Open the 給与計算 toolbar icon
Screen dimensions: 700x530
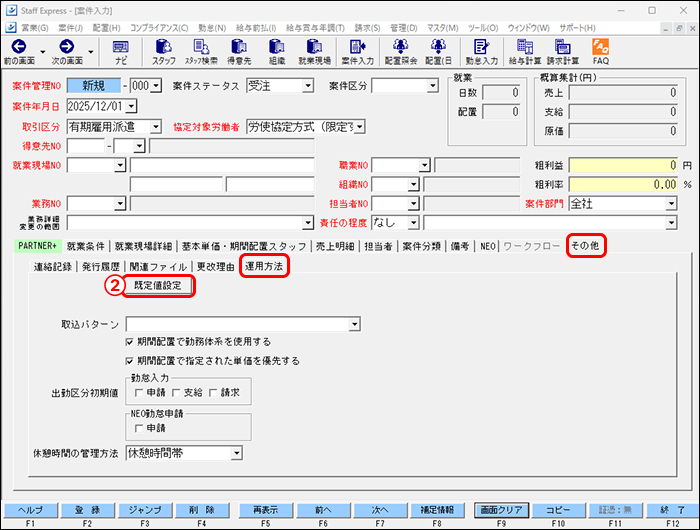pos(525,52)
